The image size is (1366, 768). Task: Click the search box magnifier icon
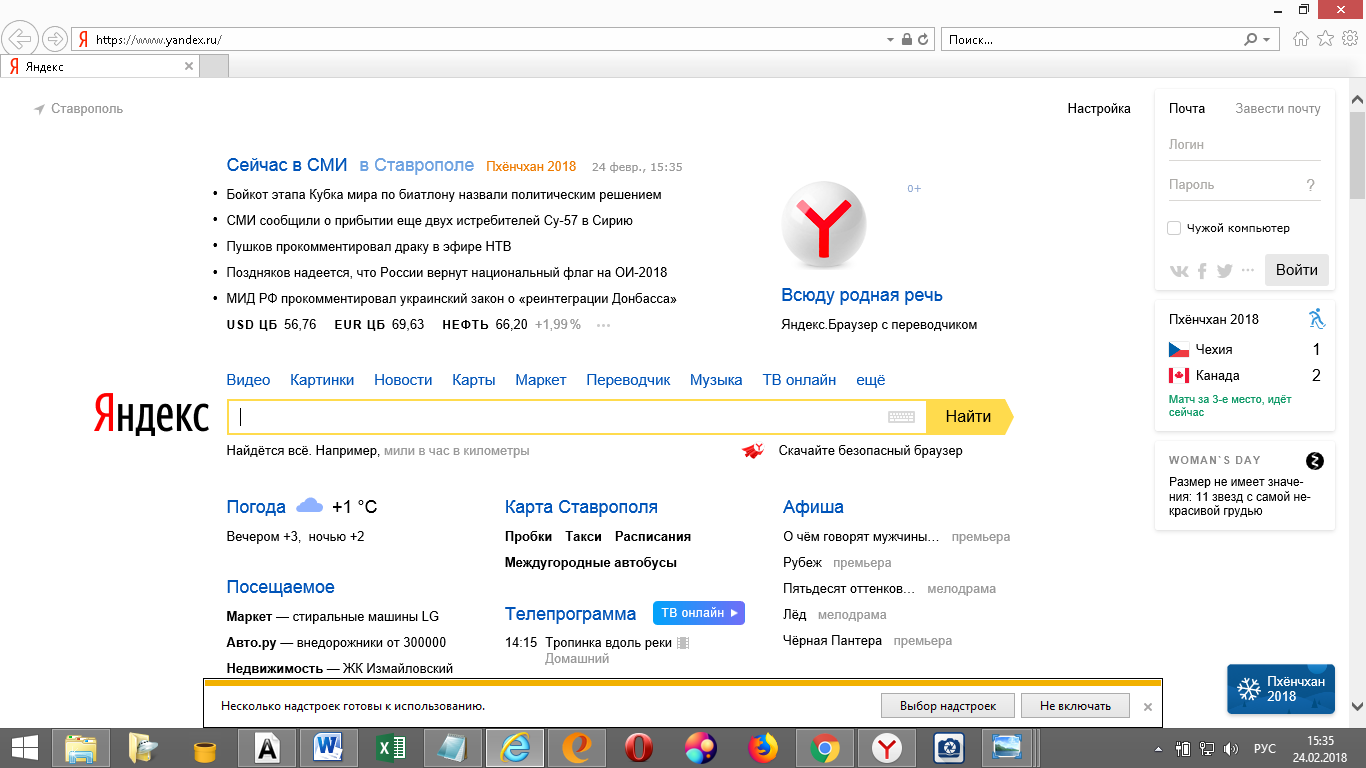tap(1250, 40)
